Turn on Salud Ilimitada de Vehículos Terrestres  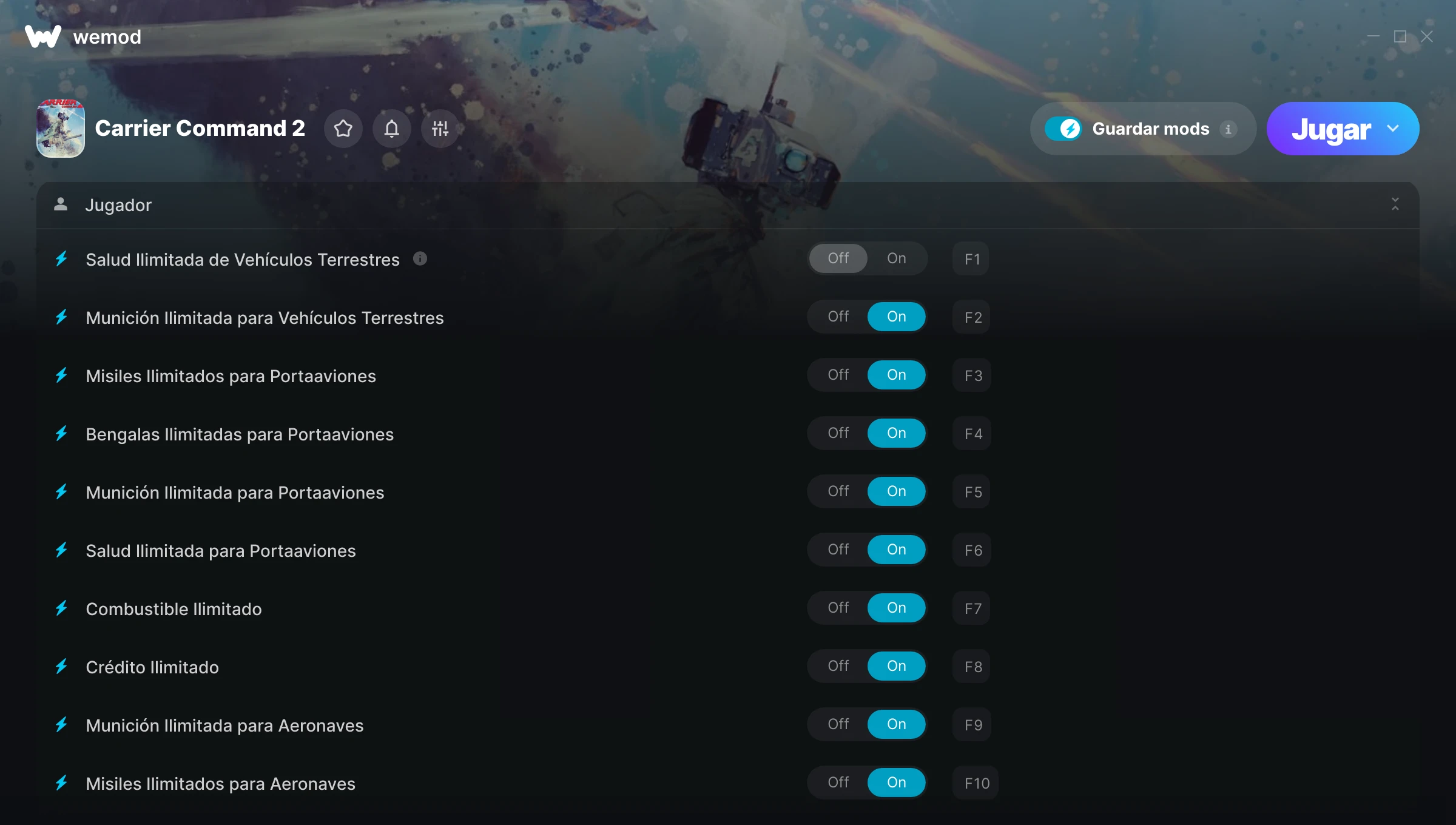tap(897, 258)
